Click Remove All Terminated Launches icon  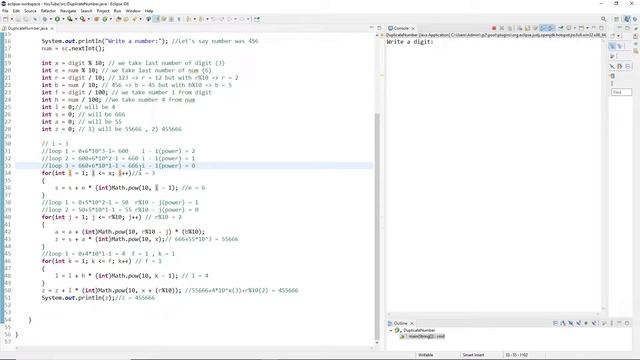point(510,28)
